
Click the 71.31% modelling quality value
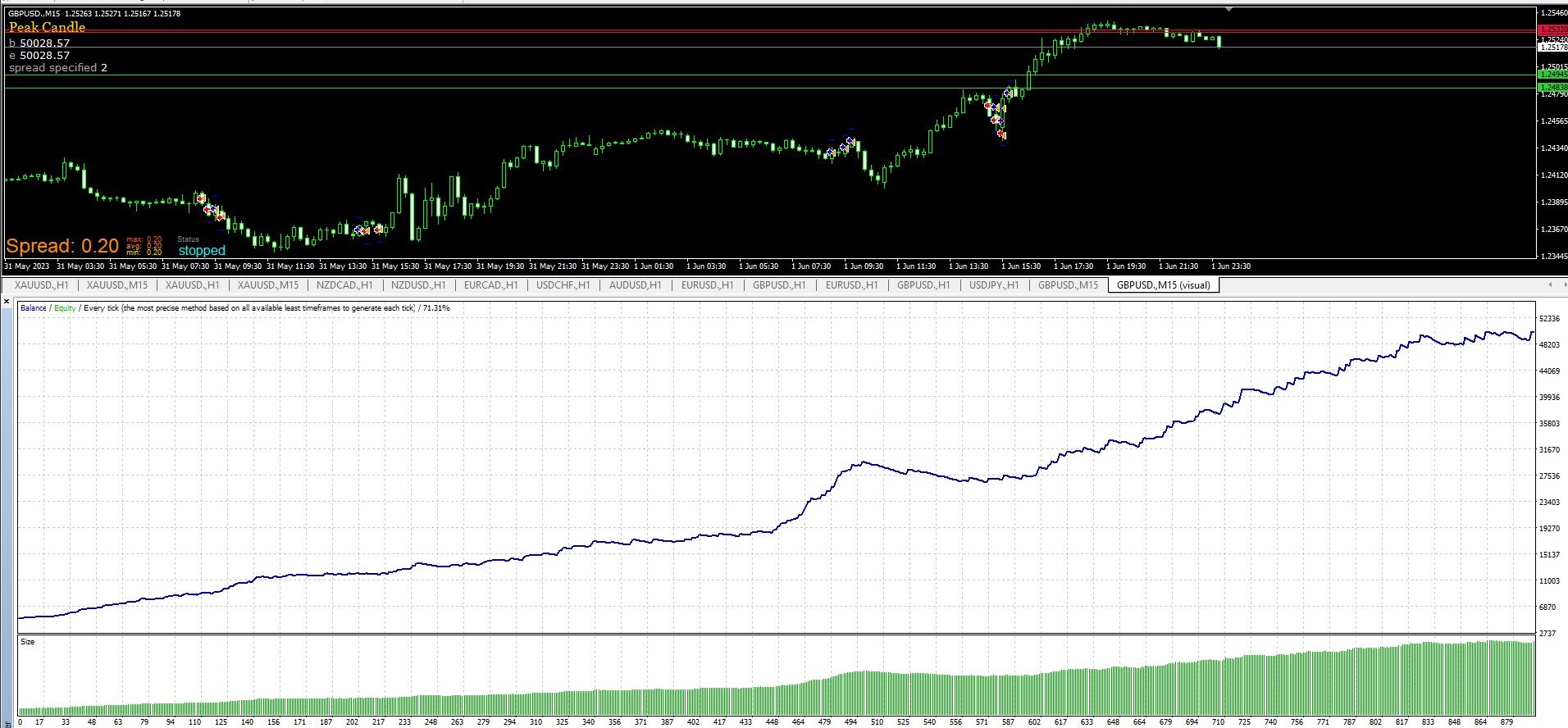pos(436,308)
